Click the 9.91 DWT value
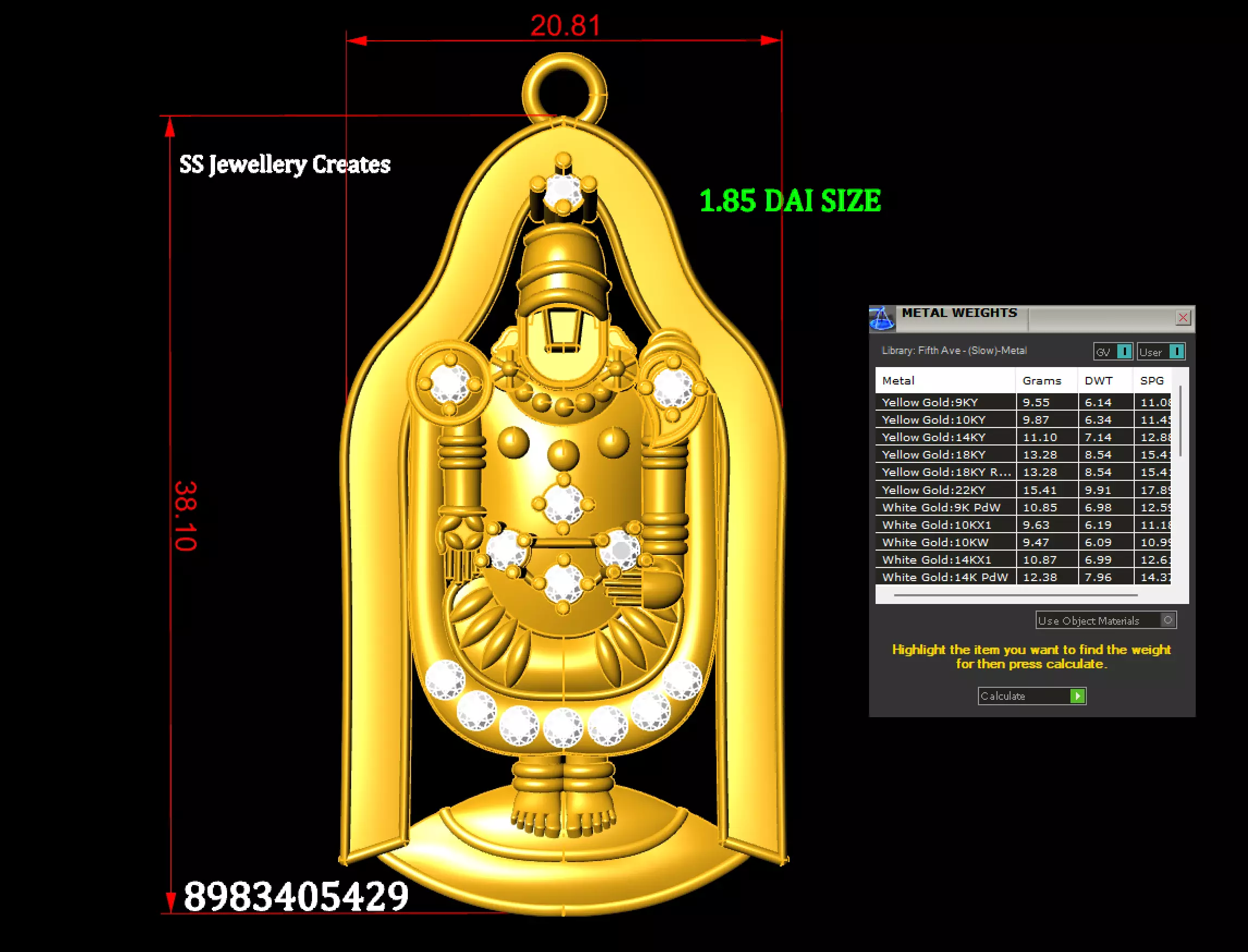This screenshot has height=952, width=1248. point(1098,490)
